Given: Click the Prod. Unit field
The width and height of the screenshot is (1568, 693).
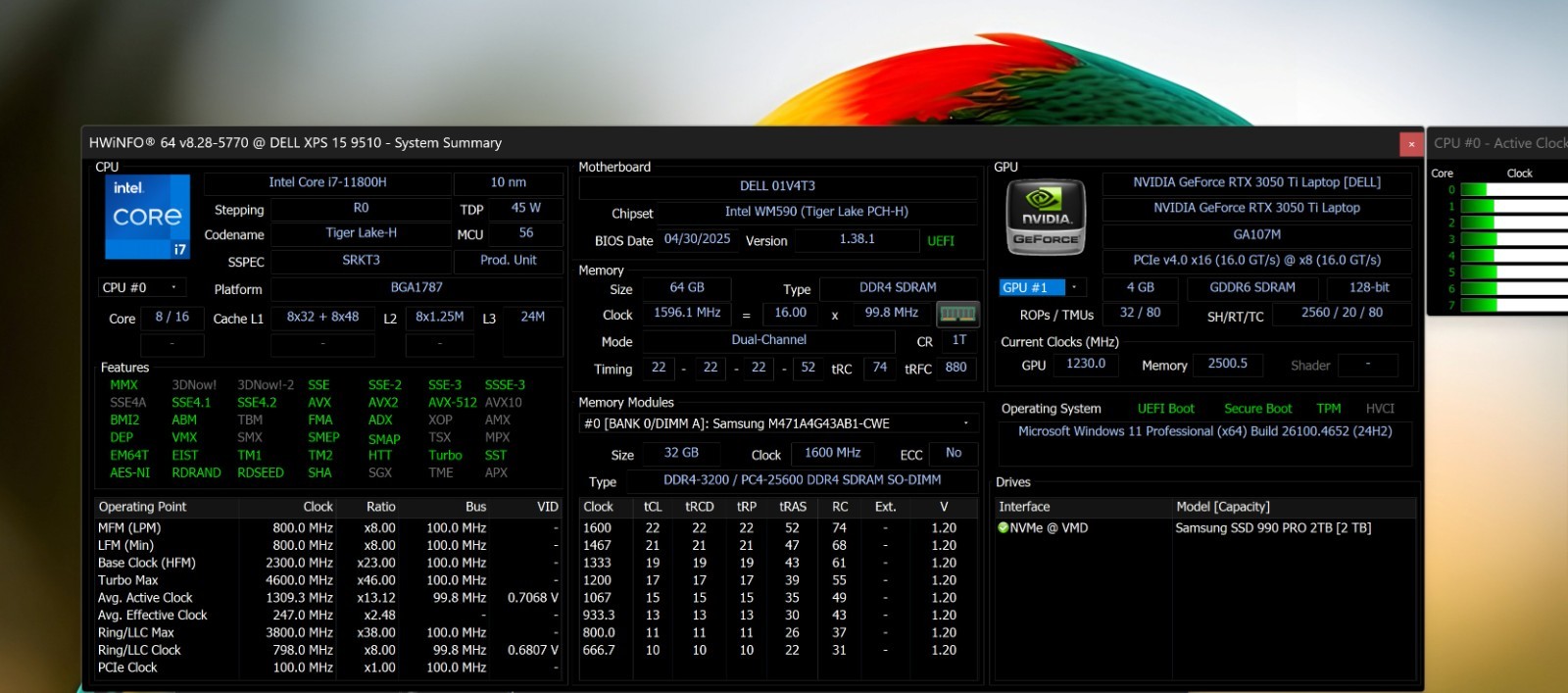Looking at the screenshot, I should tap(508, 261).
